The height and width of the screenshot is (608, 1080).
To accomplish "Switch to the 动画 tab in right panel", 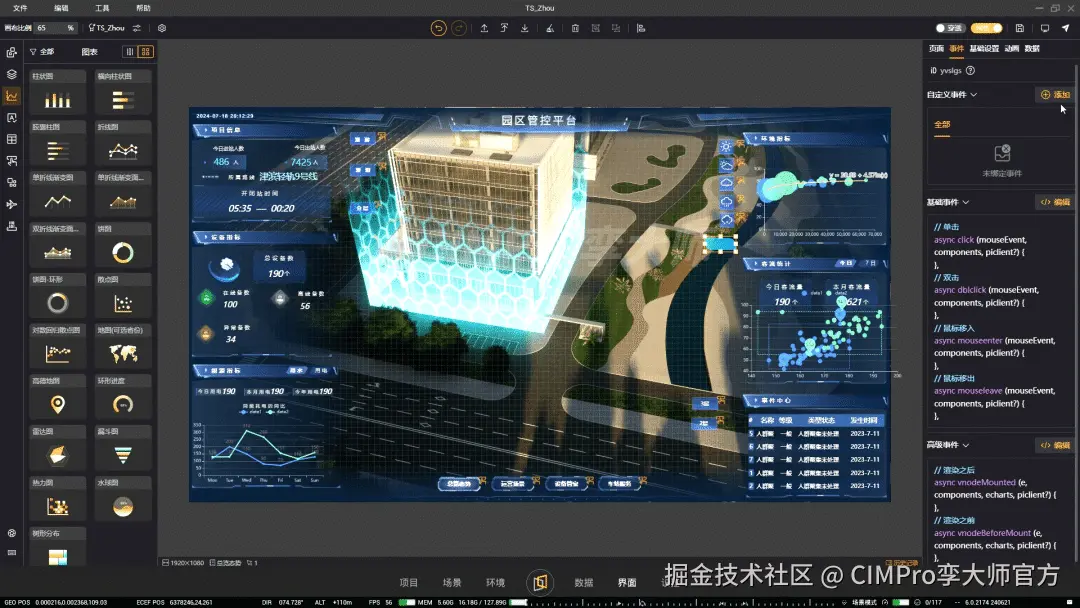I will coord(1011,48).
